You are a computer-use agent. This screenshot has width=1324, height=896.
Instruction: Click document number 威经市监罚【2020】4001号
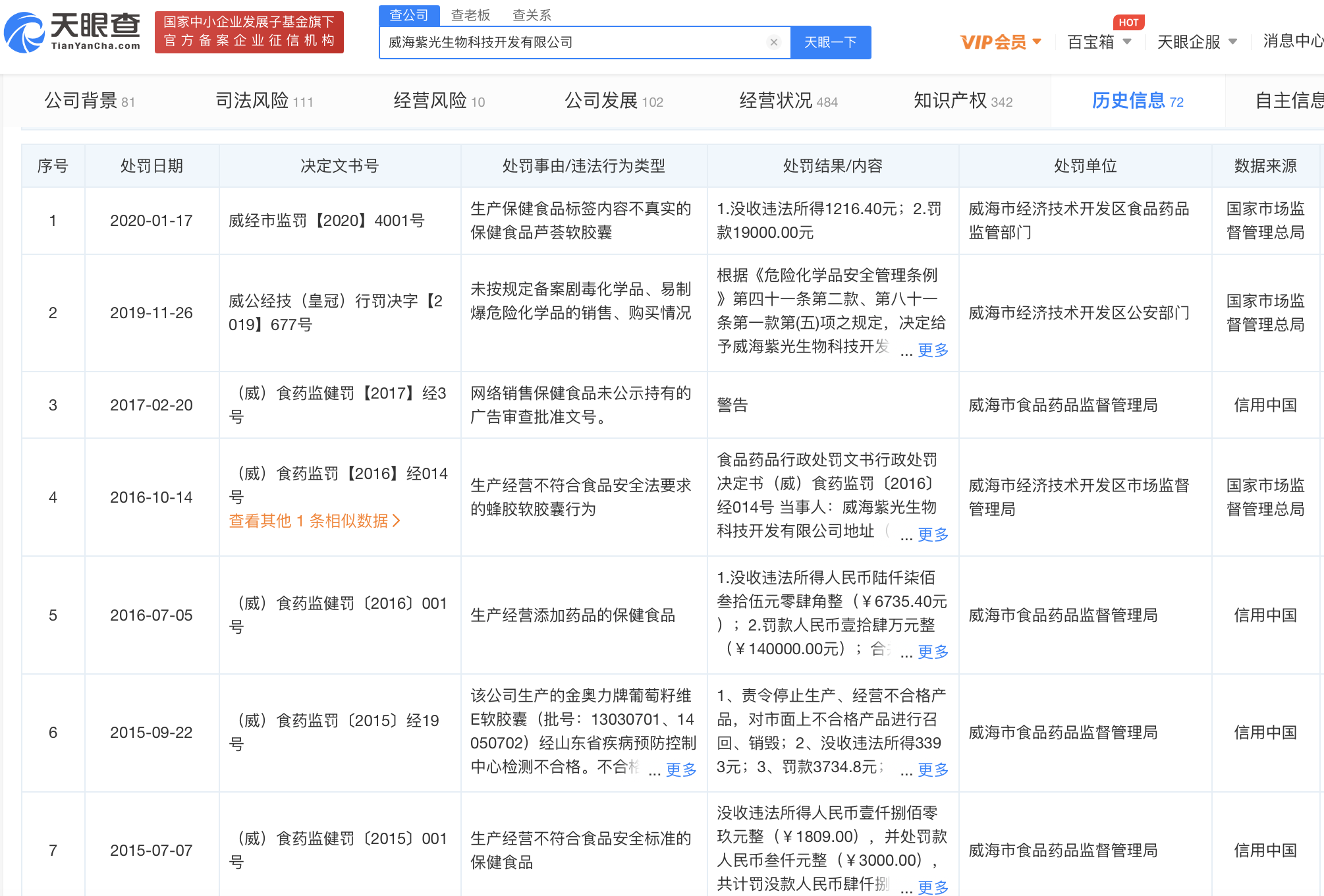tap(327, 221)
